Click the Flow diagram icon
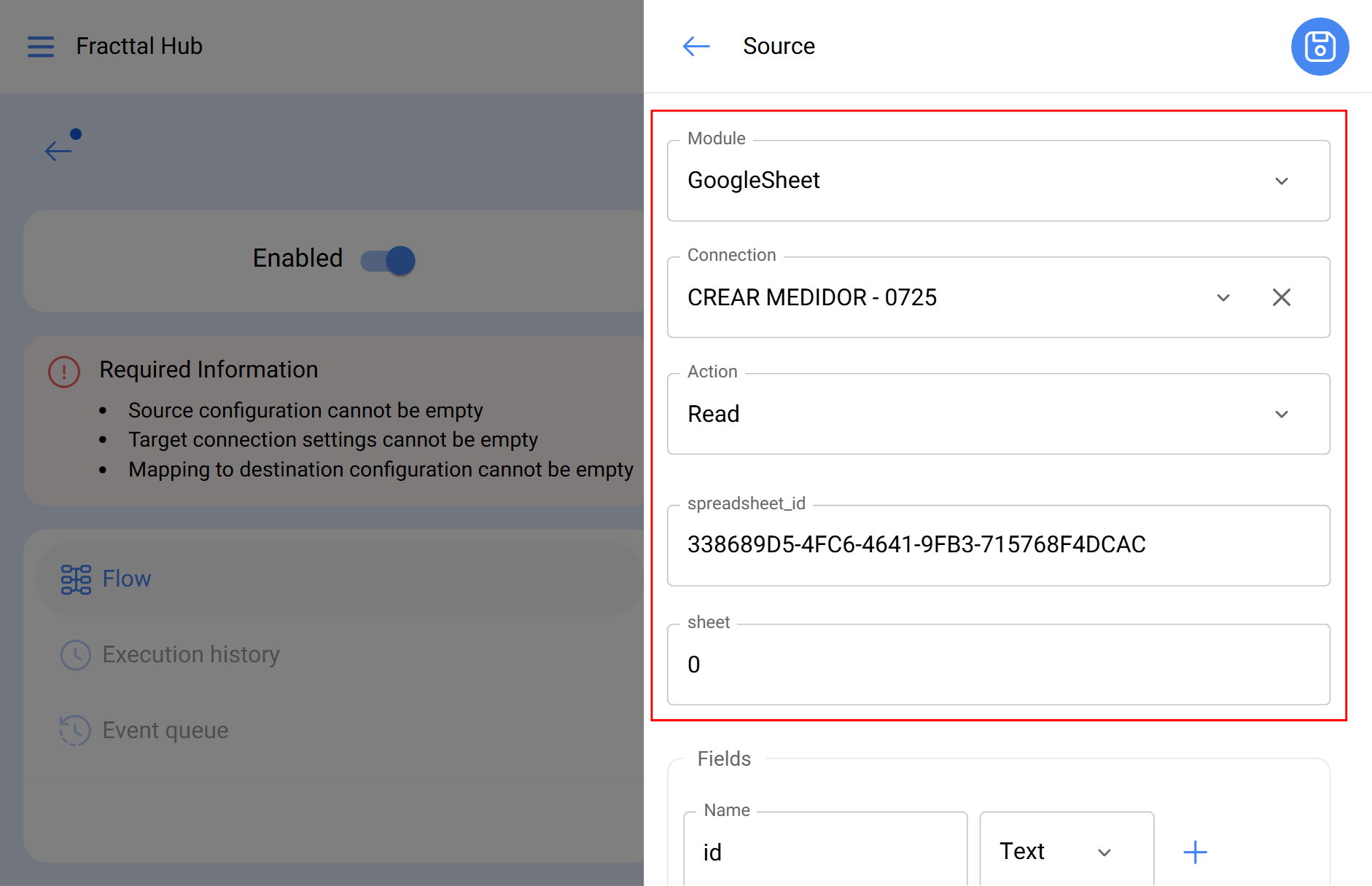Screen dimensions: 1372x886 coord(76,579)
